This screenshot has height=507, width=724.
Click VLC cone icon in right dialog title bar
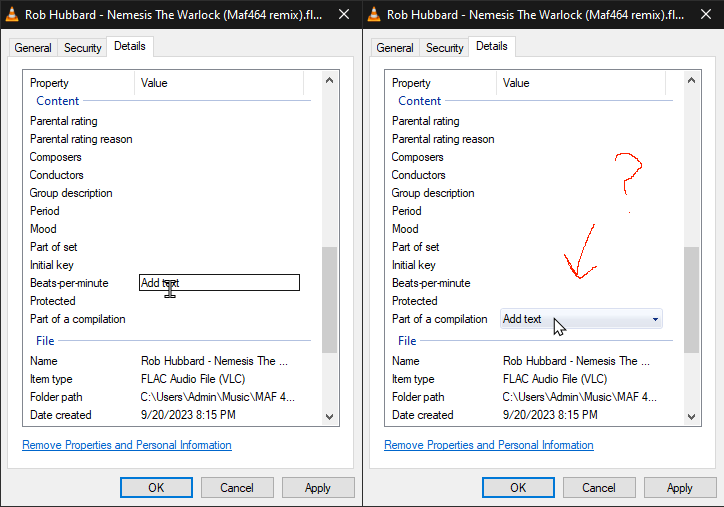point(374,15)
